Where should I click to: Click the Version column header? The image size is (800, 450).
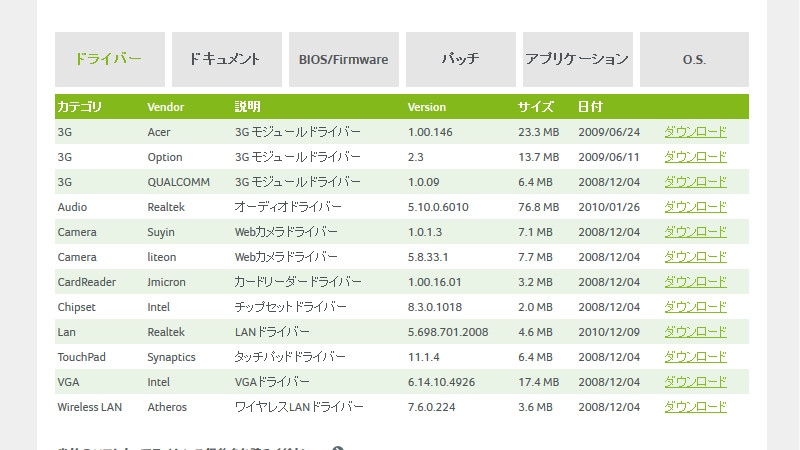427,107
